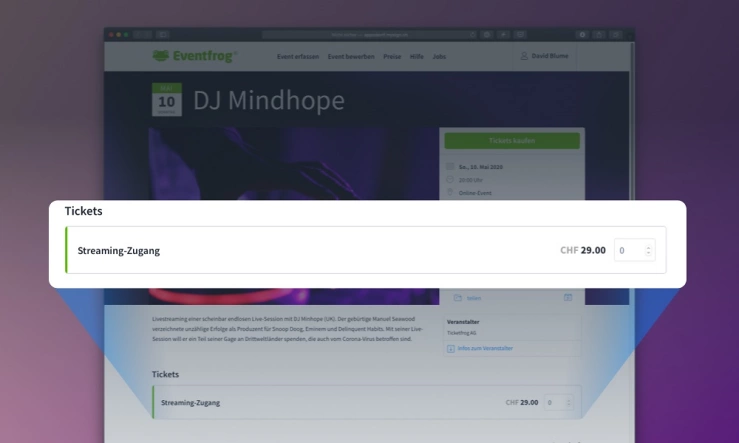Click the calendar icon beside So., 10. Mai 2020

450,166
